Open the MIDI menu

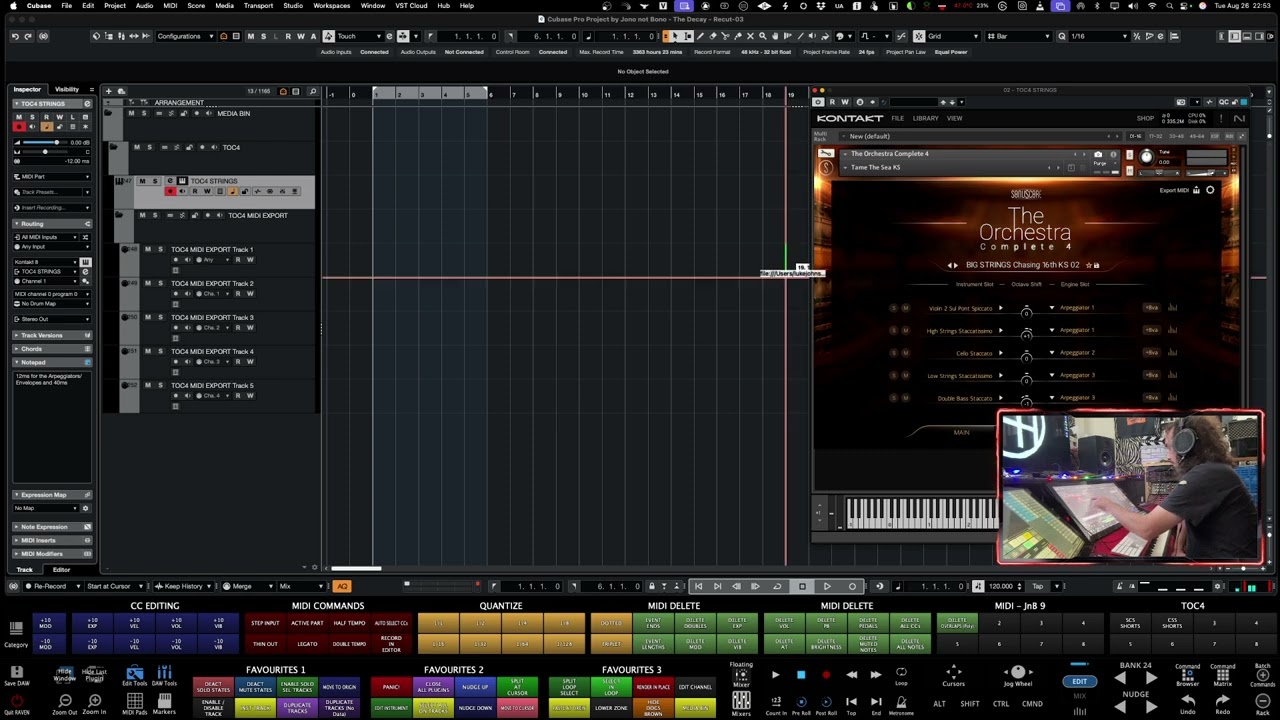pyautogui.click(x=170, y=5)
